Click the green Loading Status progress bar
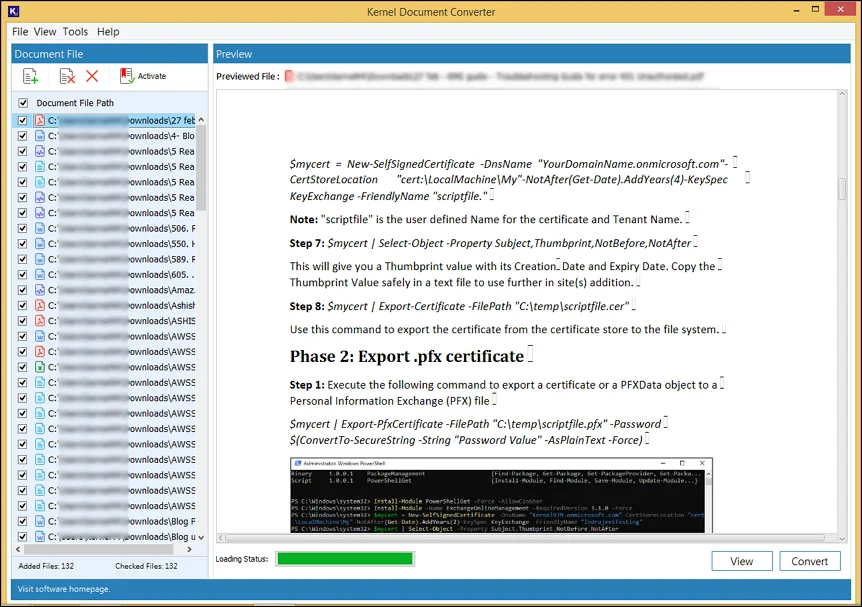This screenshot has height=607, width=862. tap(345, 559)
